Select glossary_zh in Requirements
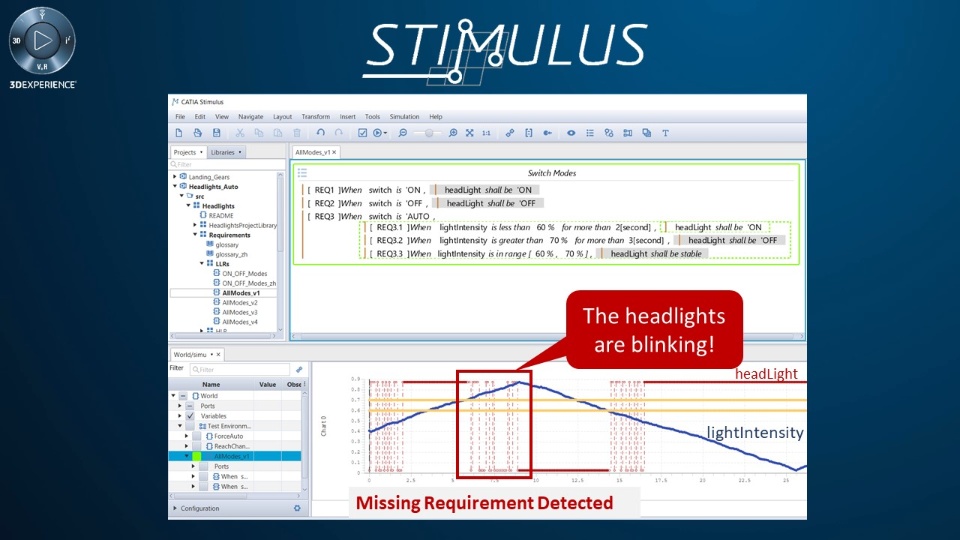Viewport: 960px width, 540px height. pyautogui.click(x=231, y=254)
